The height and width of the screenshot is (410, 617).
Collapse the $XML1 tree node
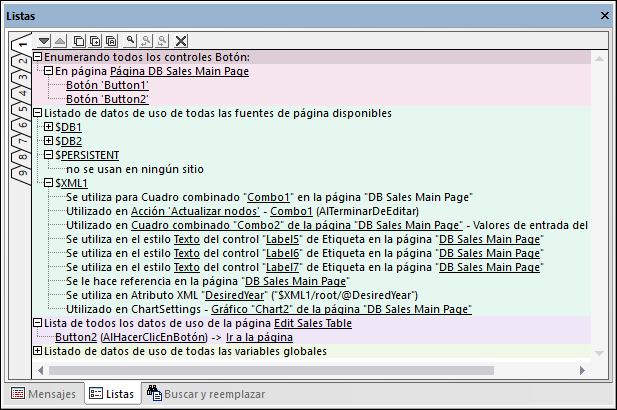tap(49, 184)
